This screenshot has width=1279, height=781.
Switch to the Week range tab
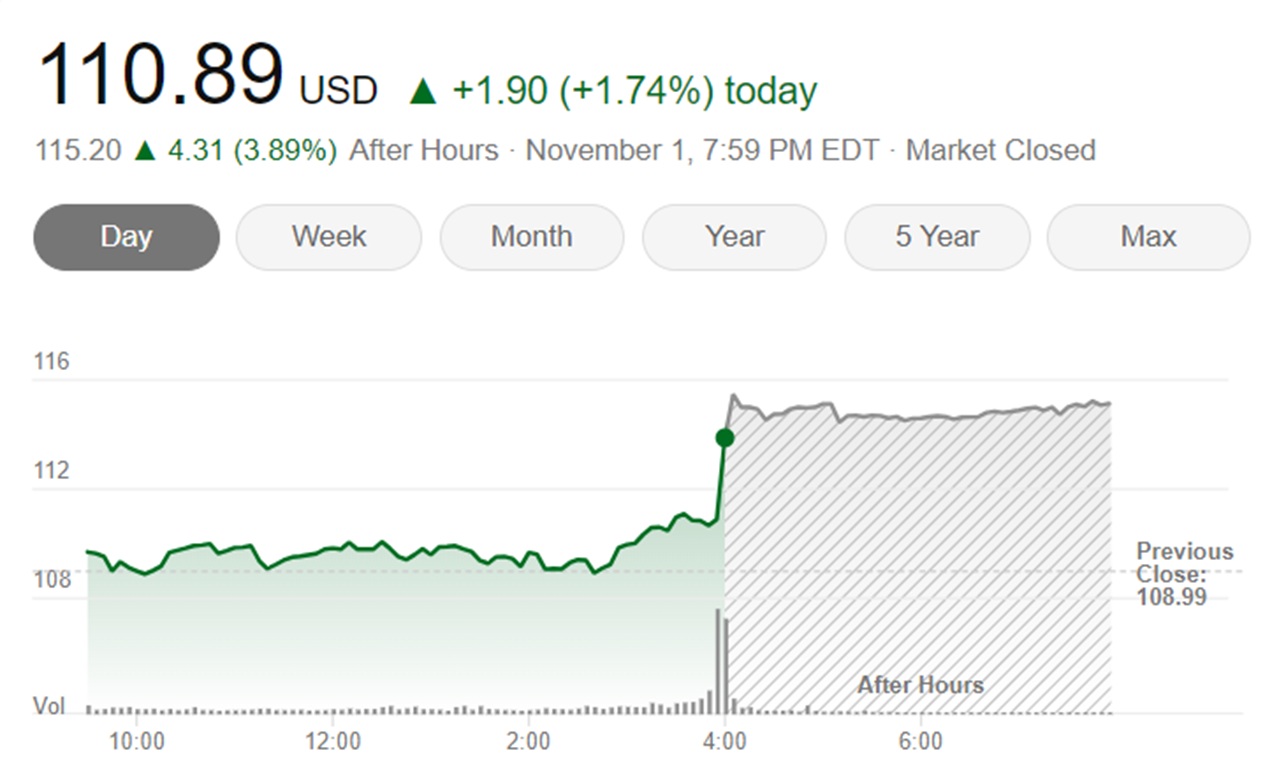pos(328,237)
